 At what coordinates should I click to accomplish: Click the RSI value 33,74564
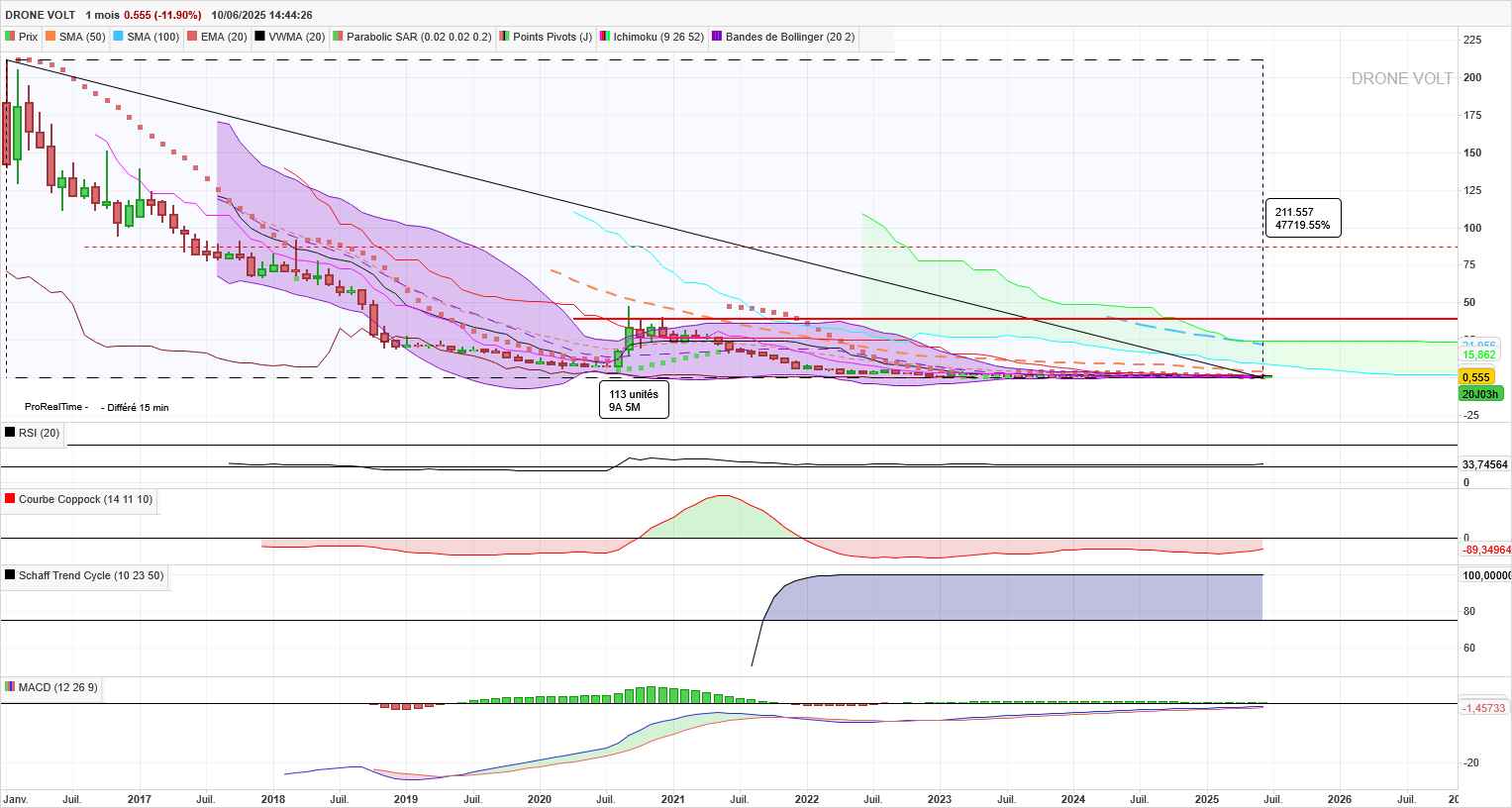(x=1485, y=464)
